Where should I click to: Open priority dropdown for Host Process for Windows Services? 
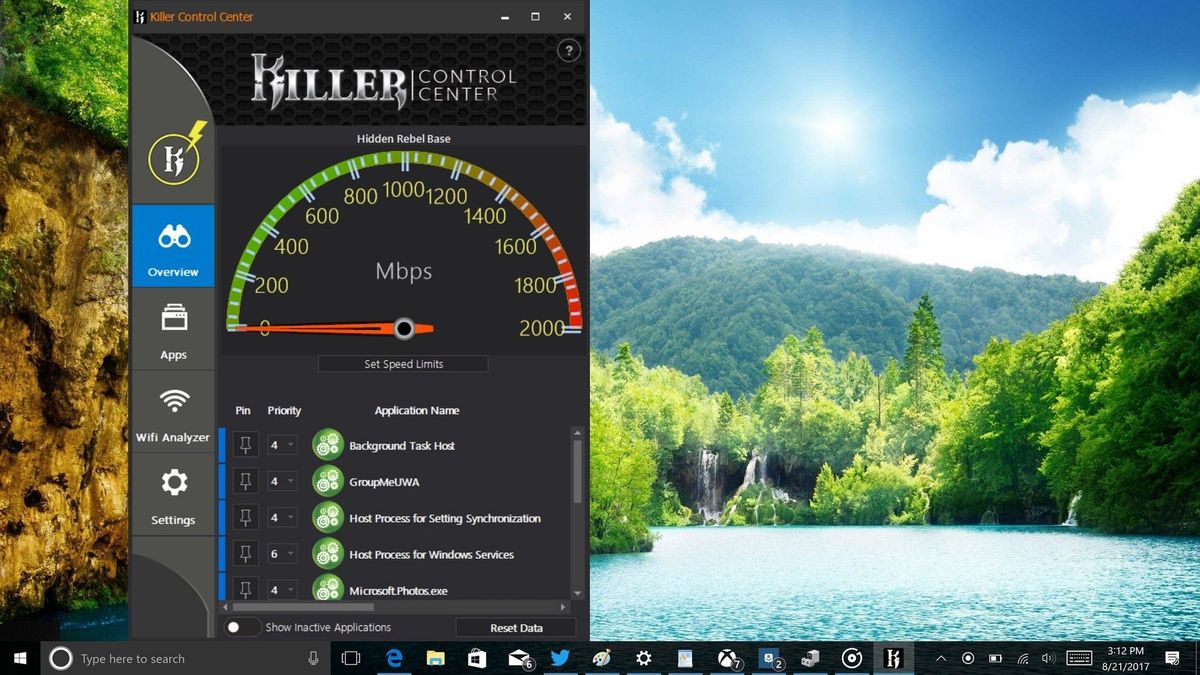pos(282,554)
